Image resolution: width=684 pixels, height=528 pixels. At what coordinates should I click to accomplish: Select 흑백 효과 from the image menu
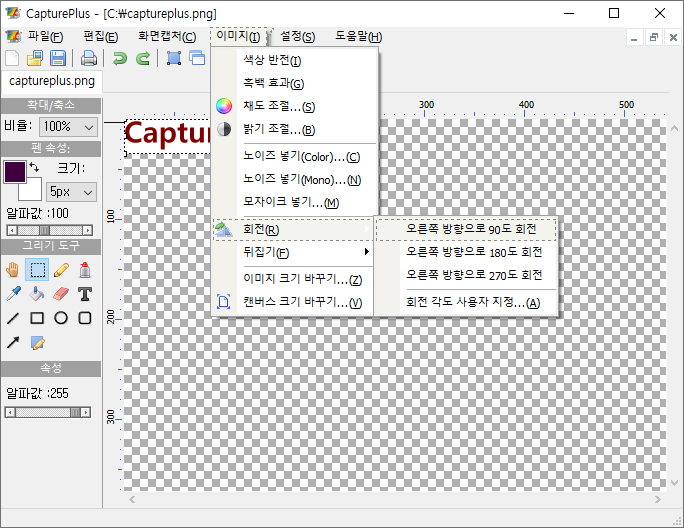click(x=273, y=83)
